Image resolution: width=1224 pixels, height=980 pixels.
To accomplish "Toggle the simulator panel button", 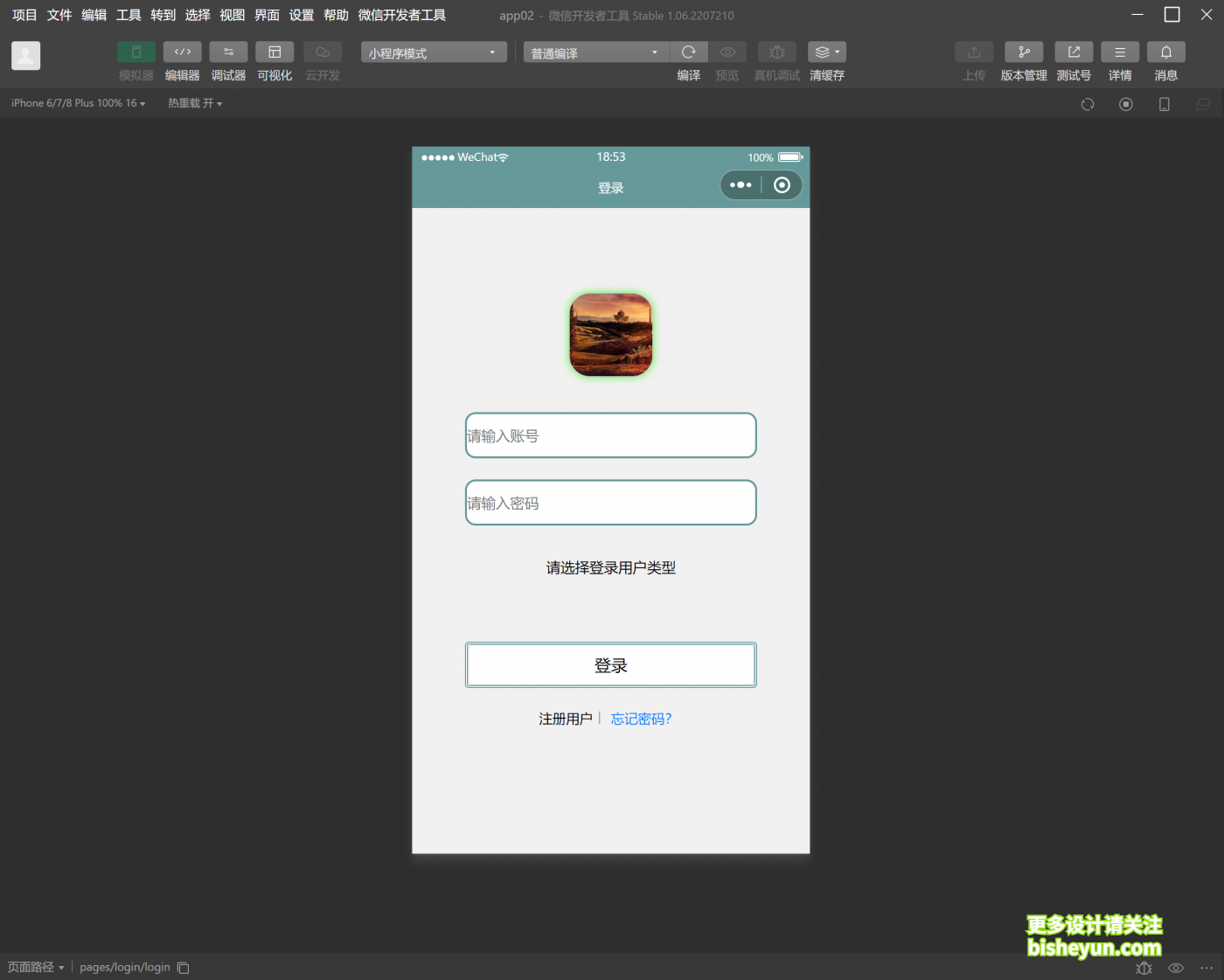I will click(x=136, y=52).
